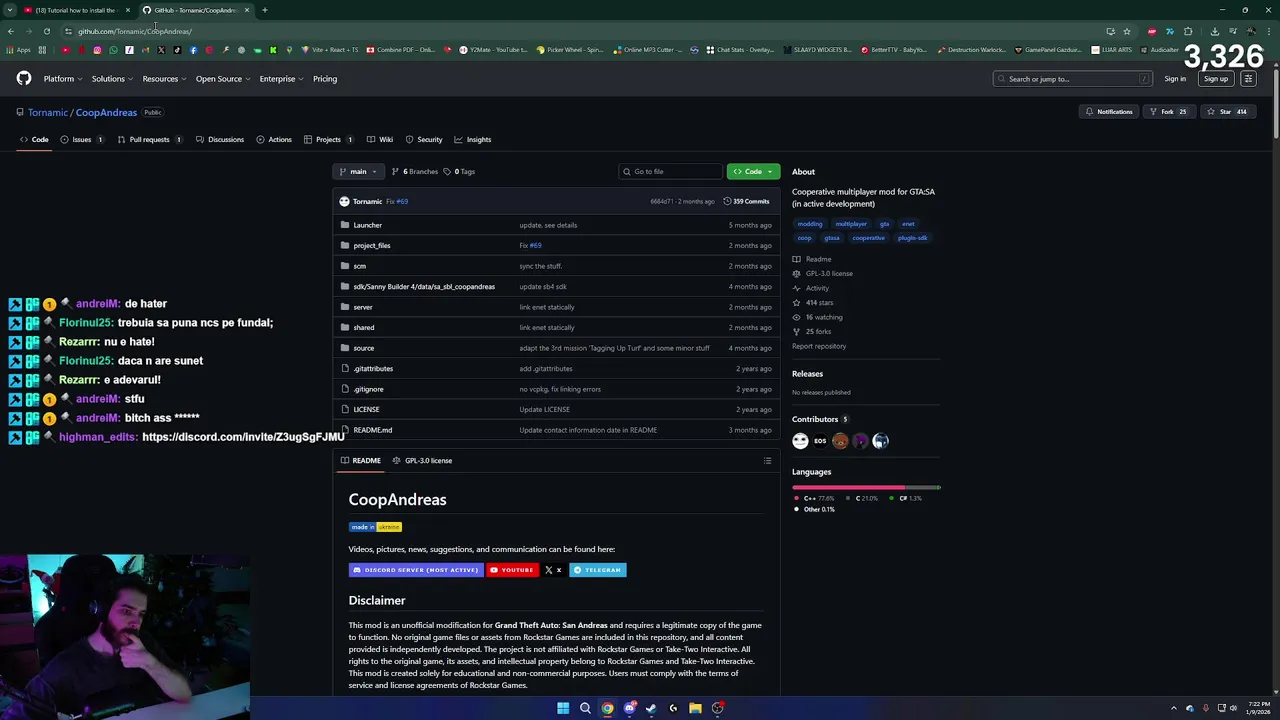Click the languages color bar

(x=866, y=487)
